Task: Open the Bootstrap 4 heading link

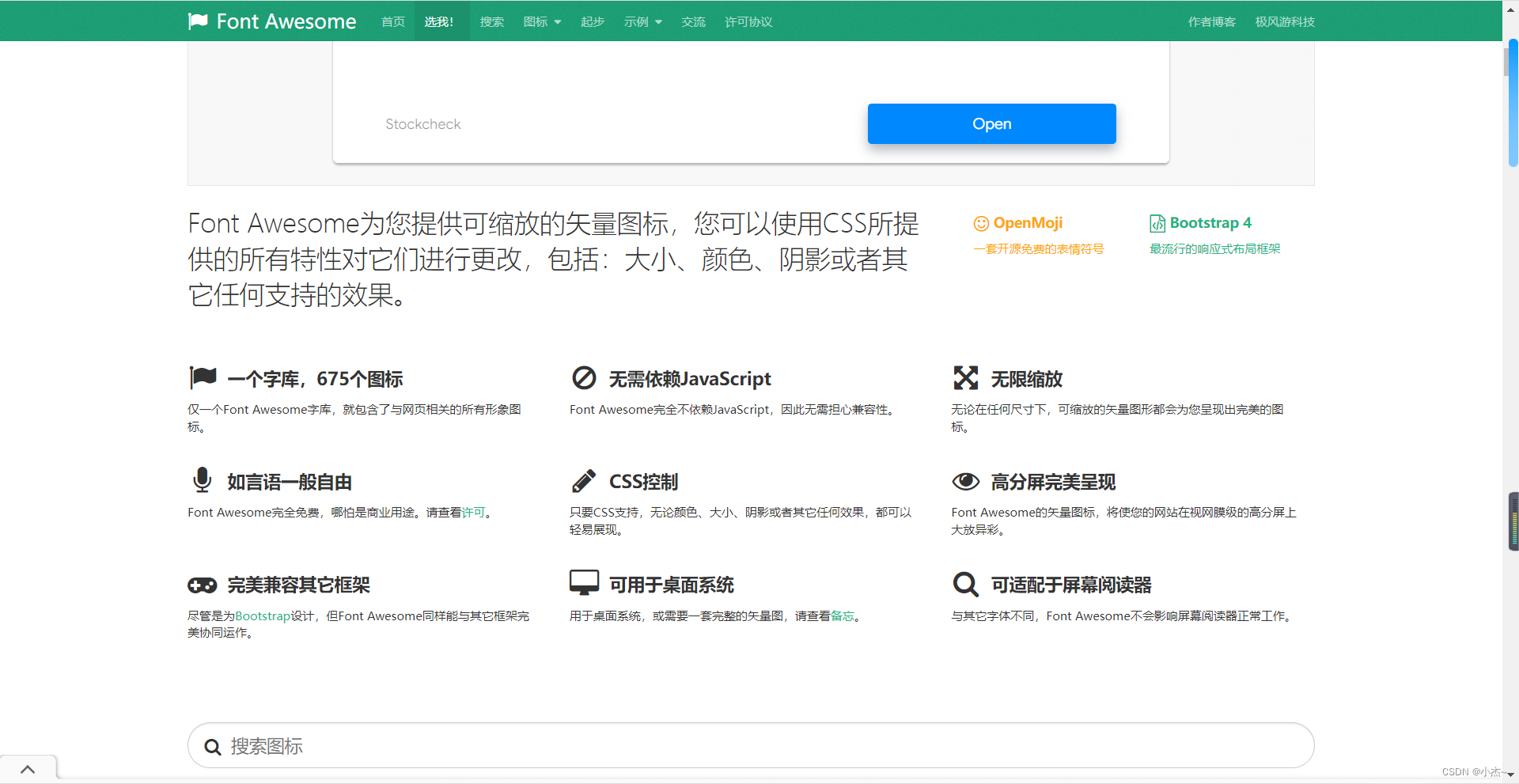Action: coord(1210,223)
